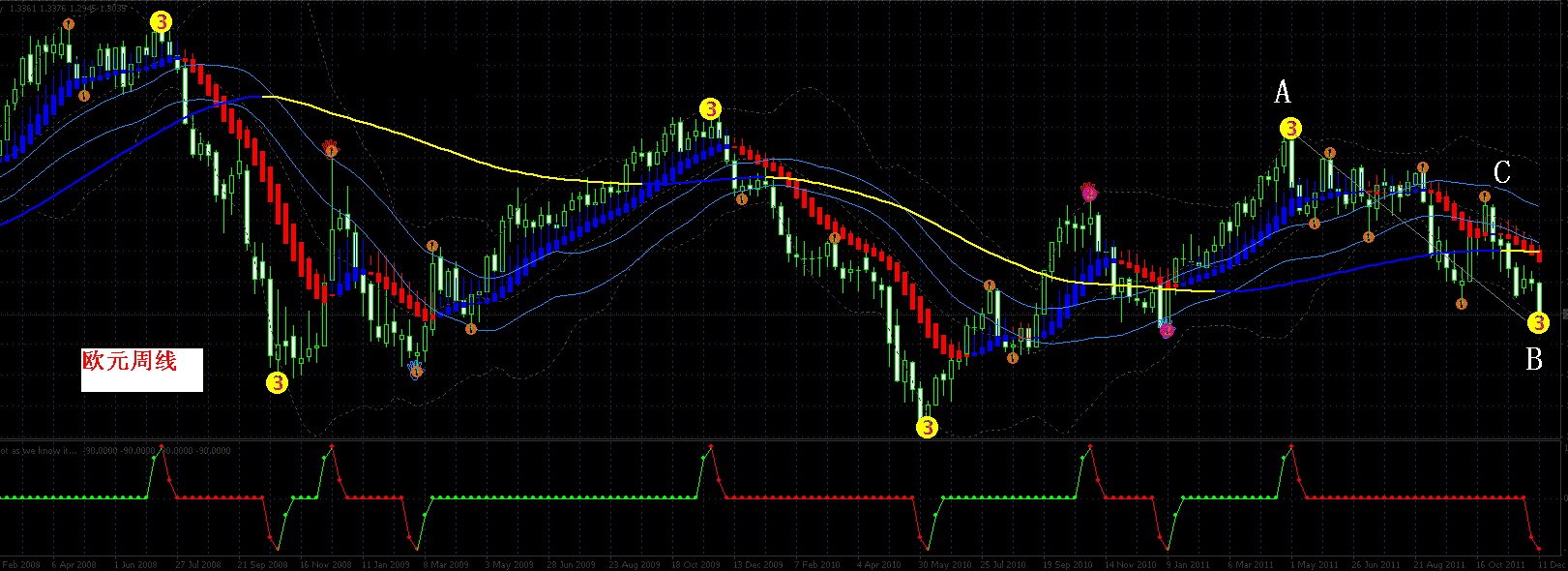
Task: Select the white letter A label
Action: (1283, 92)
